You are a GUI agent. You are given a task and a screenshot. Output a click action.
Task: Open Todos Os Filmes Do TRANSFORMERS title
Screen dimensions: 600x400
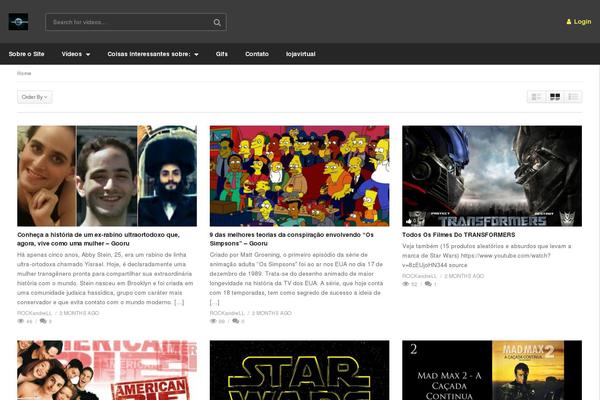click(458, 235)
